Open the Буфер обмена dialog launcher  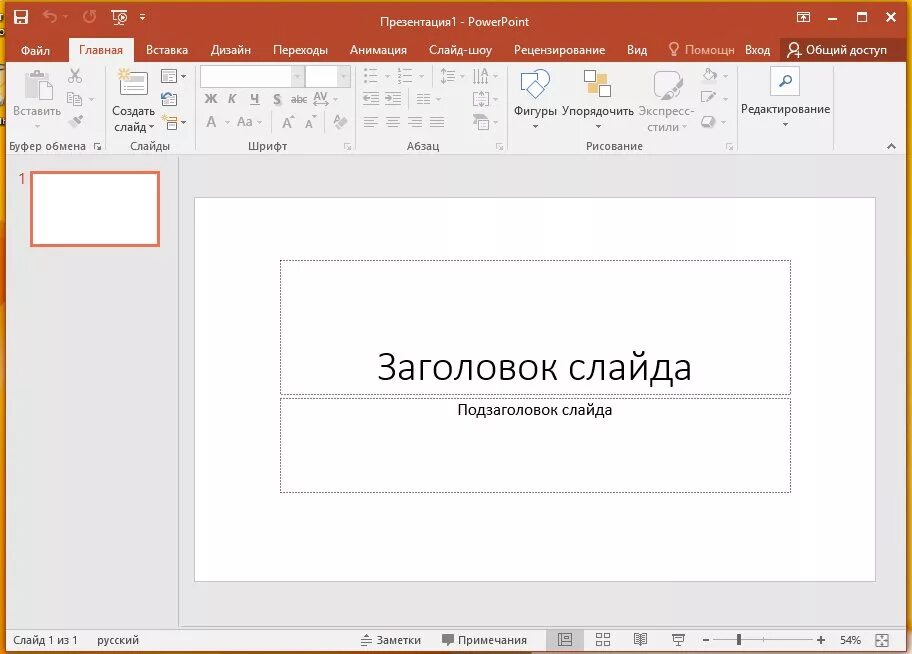pos(97,147)
